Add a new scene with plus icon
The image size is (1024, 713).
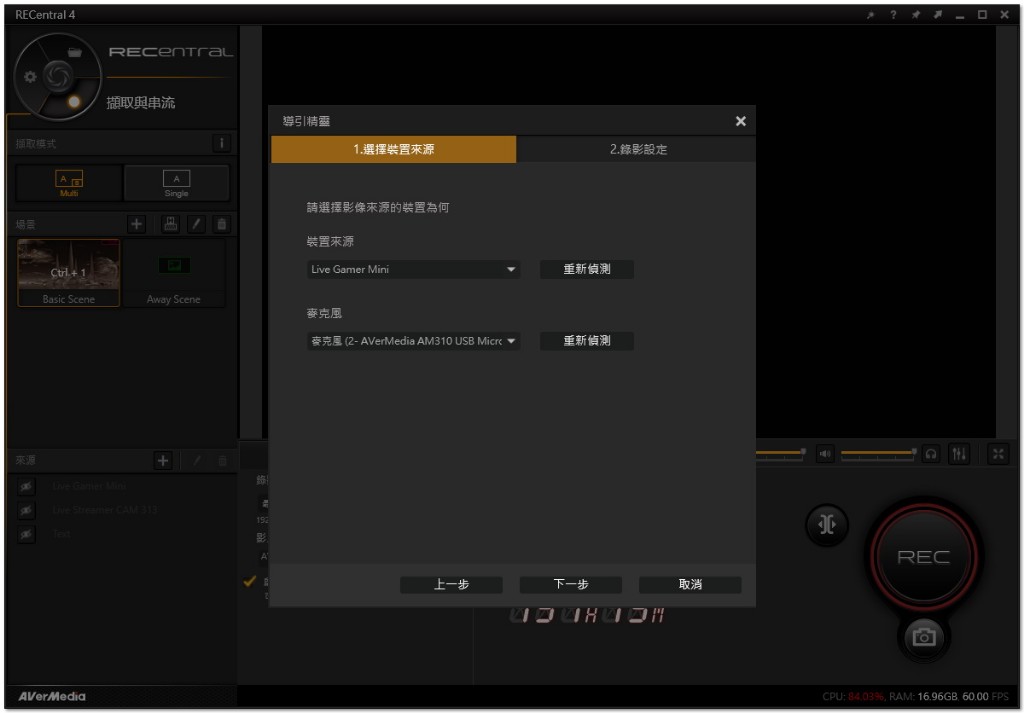tap(136, 224)
